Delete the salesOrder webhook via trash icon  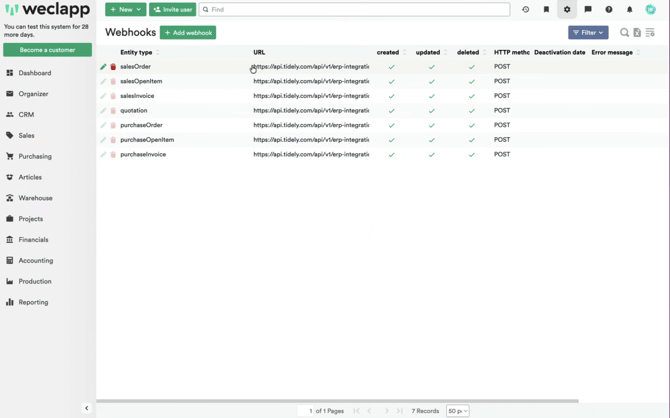click(x=113, y=67)
